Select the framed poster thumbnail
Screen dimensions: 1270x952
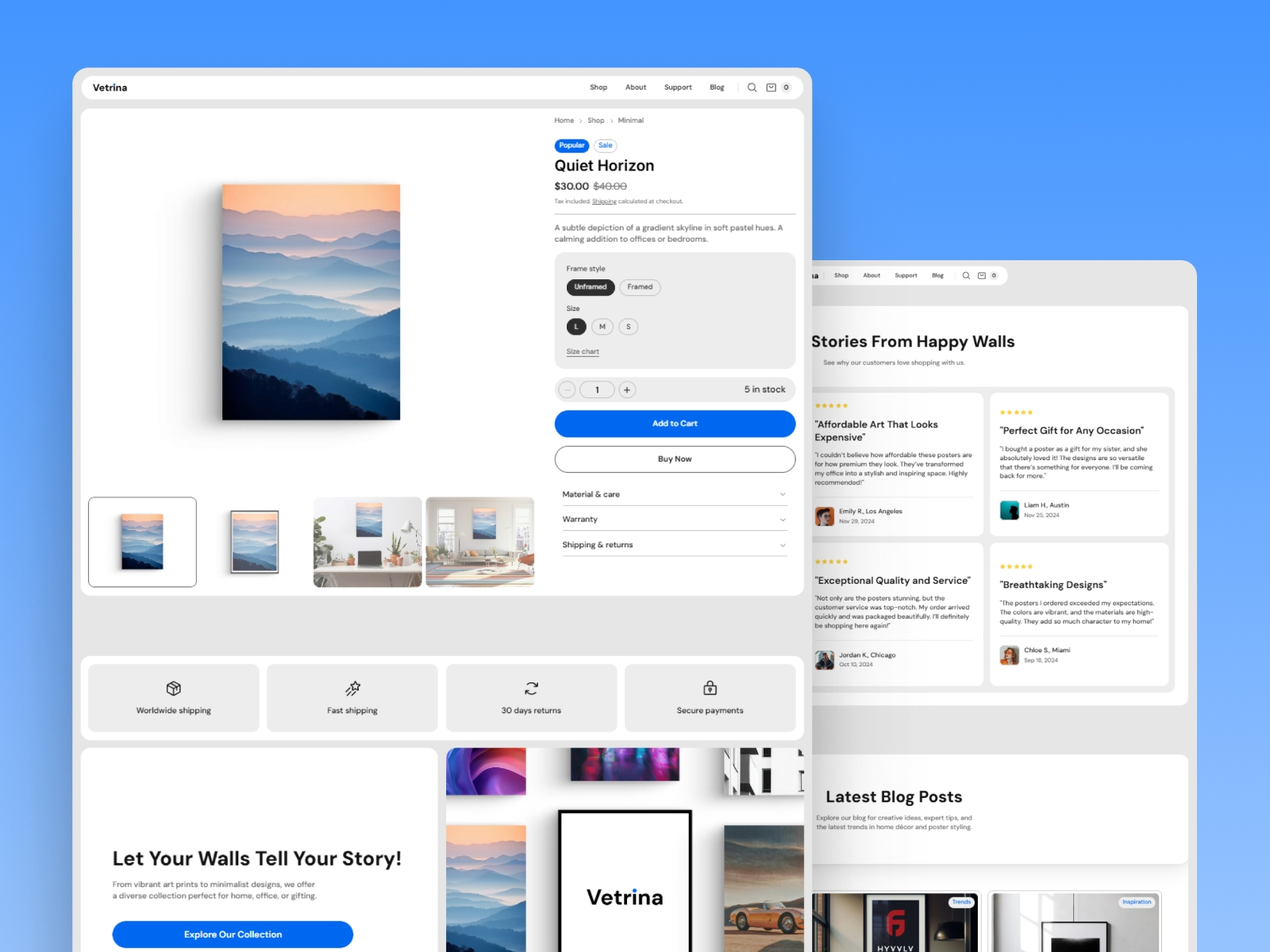coord(255,542)
